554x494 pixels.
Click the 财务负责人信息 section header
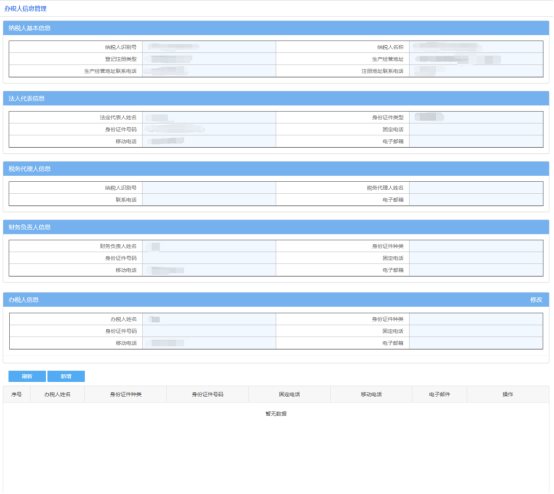click(x=276, y=228)
